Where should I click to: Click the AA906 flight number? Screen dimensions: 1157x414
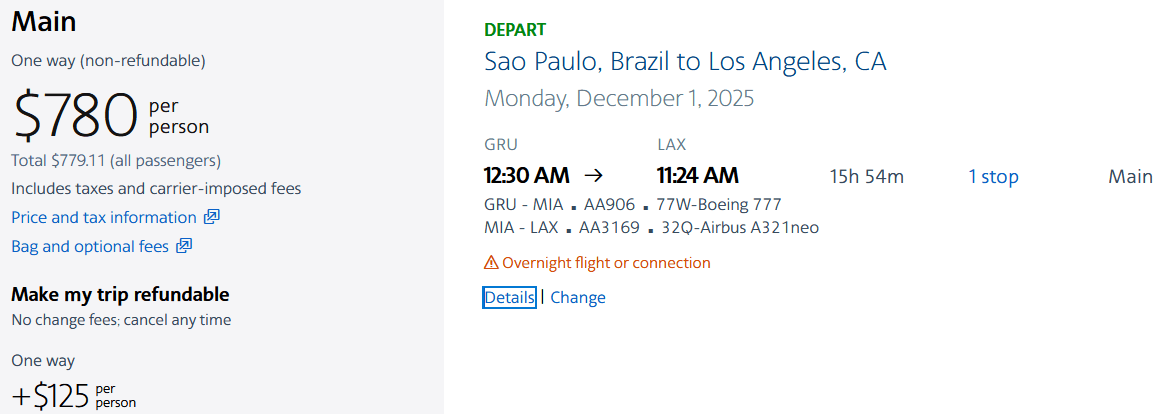click(x=609, y=204)
